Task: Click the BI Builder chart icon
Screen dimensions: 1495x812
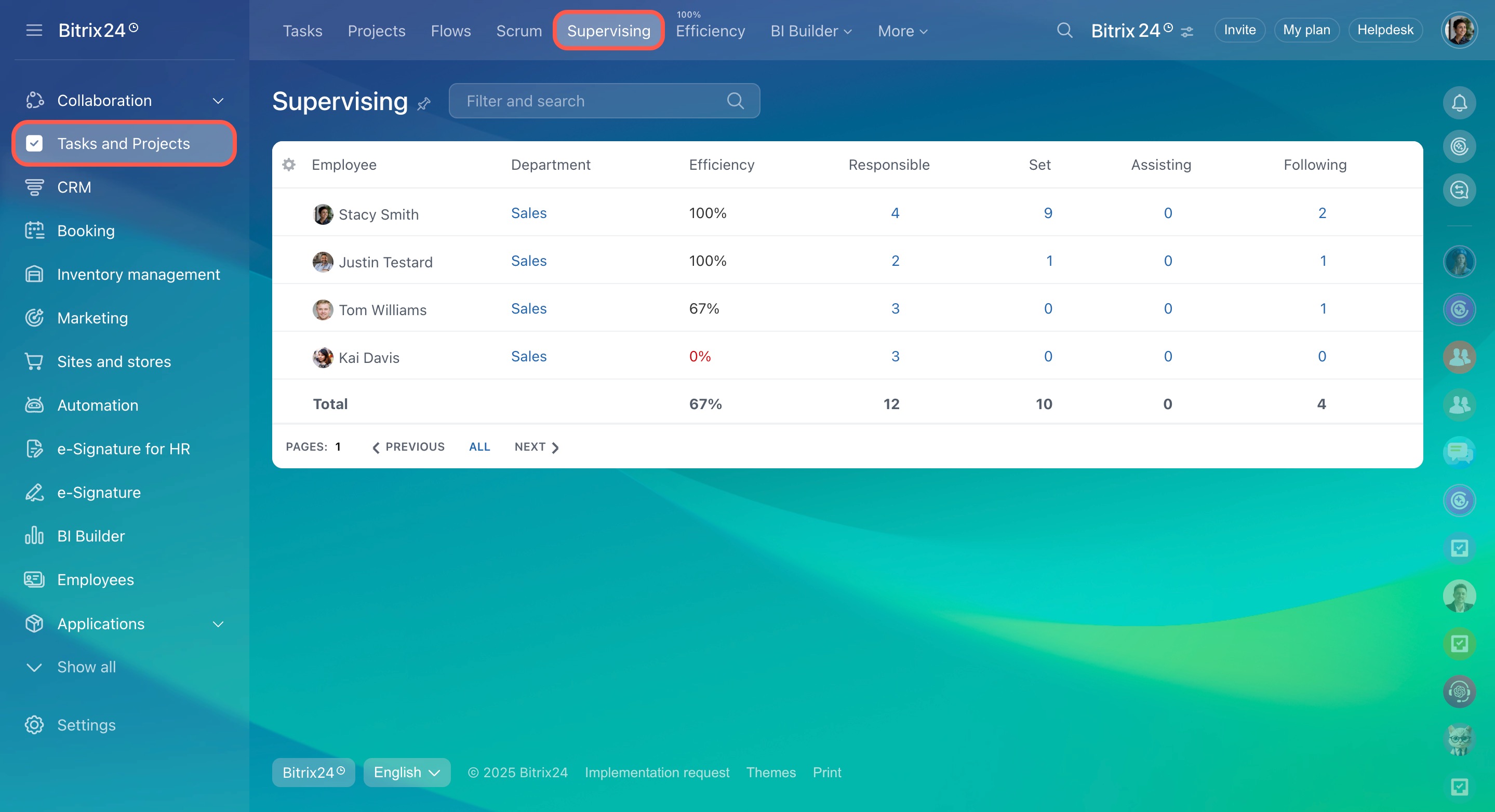Action: tap(34, 535)
